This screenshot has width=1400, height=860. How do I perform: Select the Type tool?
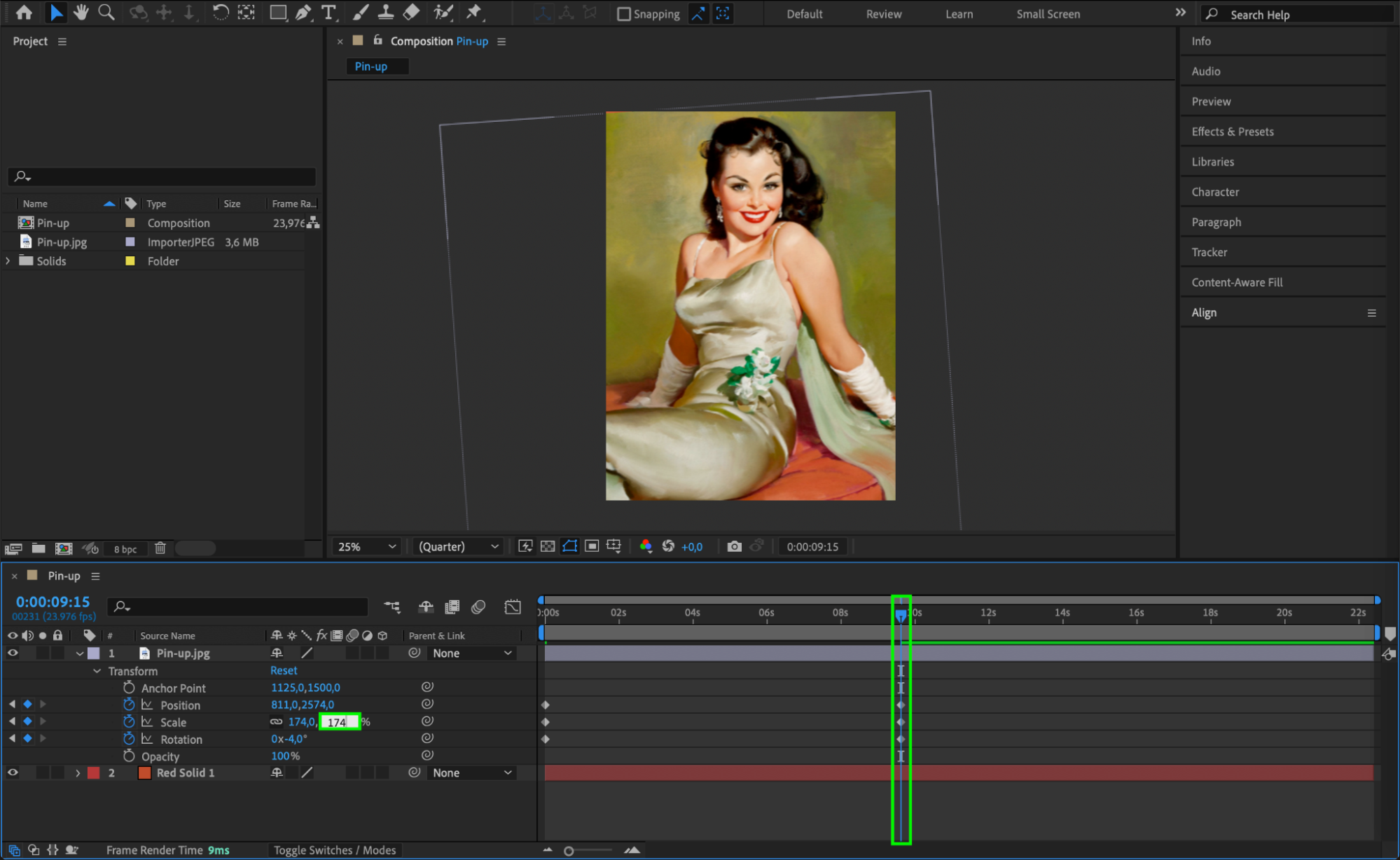coord(328,12)
